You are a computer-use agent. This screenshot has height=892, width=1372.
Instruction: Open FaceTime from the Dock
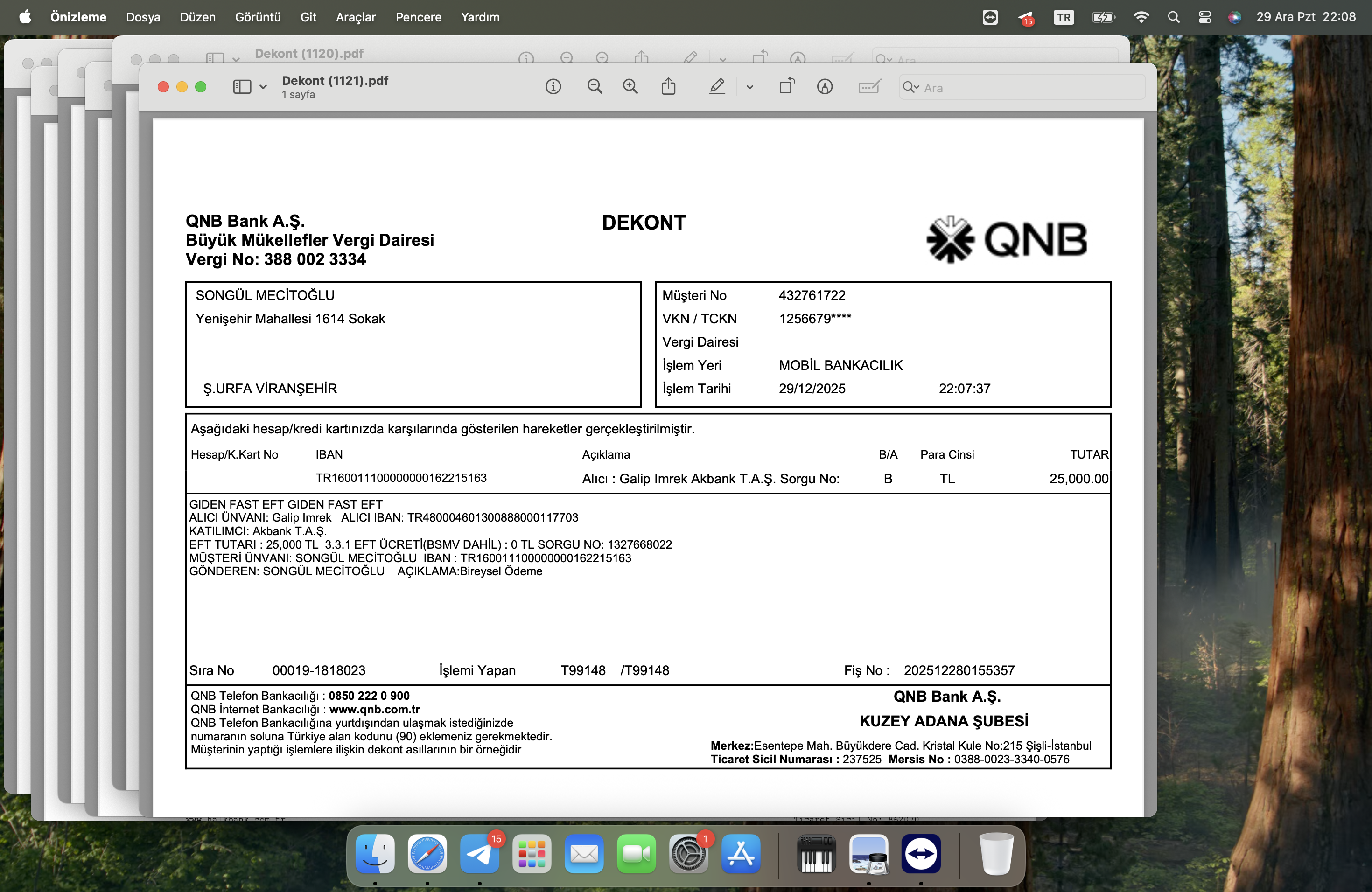coord(637,853)
